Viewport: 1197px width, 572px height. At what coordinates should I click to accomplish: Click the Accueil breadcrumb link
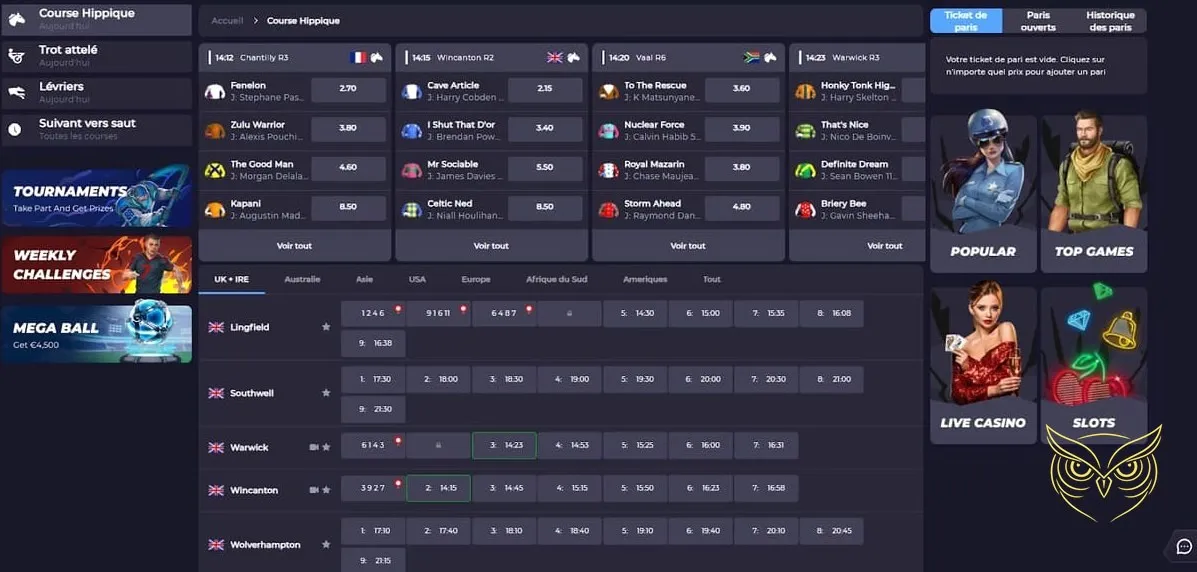[x=227, y=21]
